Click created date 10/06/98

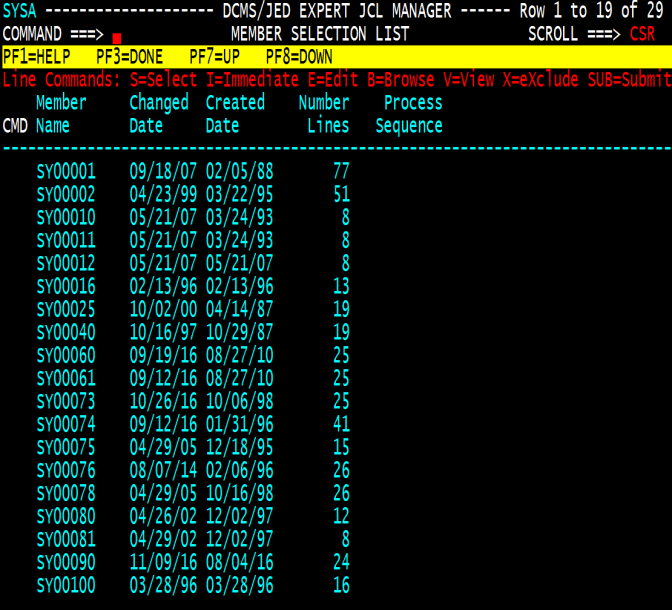point(240,402)
